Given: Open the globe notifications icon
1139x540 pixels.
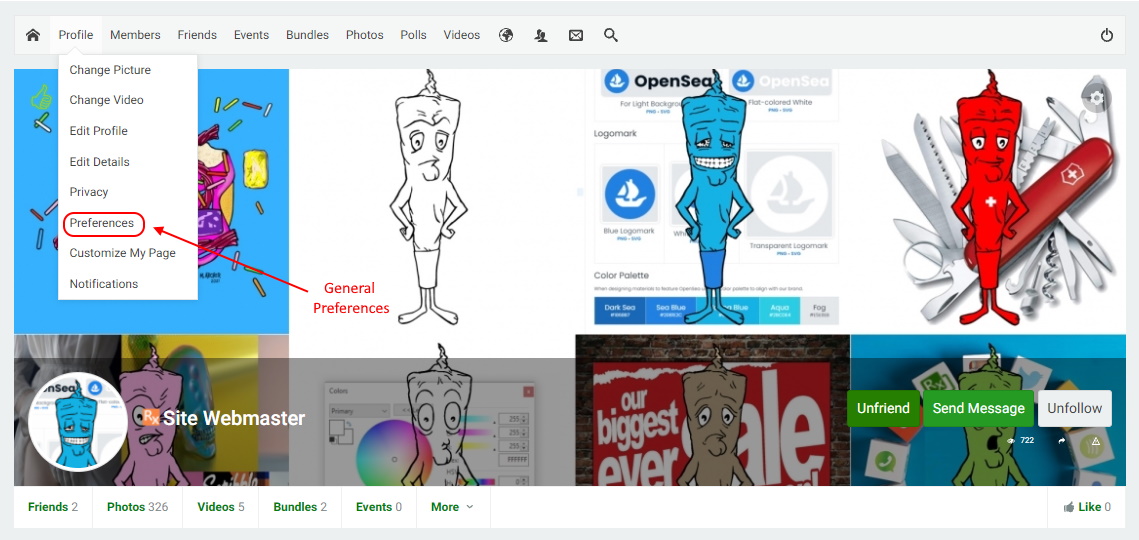Looking at the screenshot, I should click(x=506, y=35).
